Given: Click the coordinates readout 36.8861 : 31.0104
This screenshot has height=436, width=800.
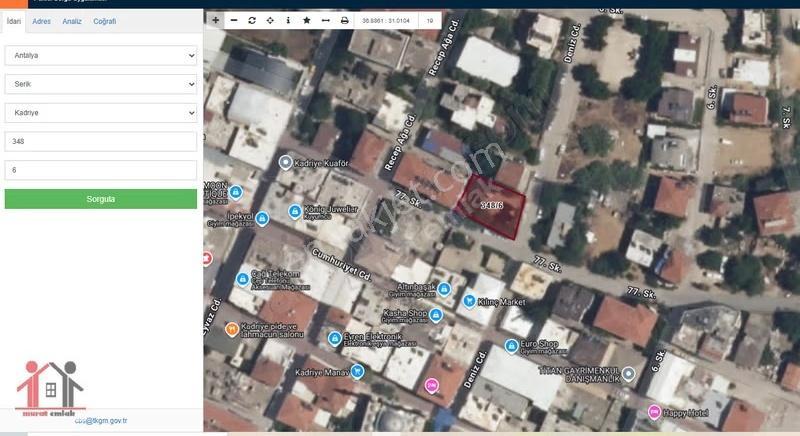Looking at the screenshot, I should click(x=386, y=21).
